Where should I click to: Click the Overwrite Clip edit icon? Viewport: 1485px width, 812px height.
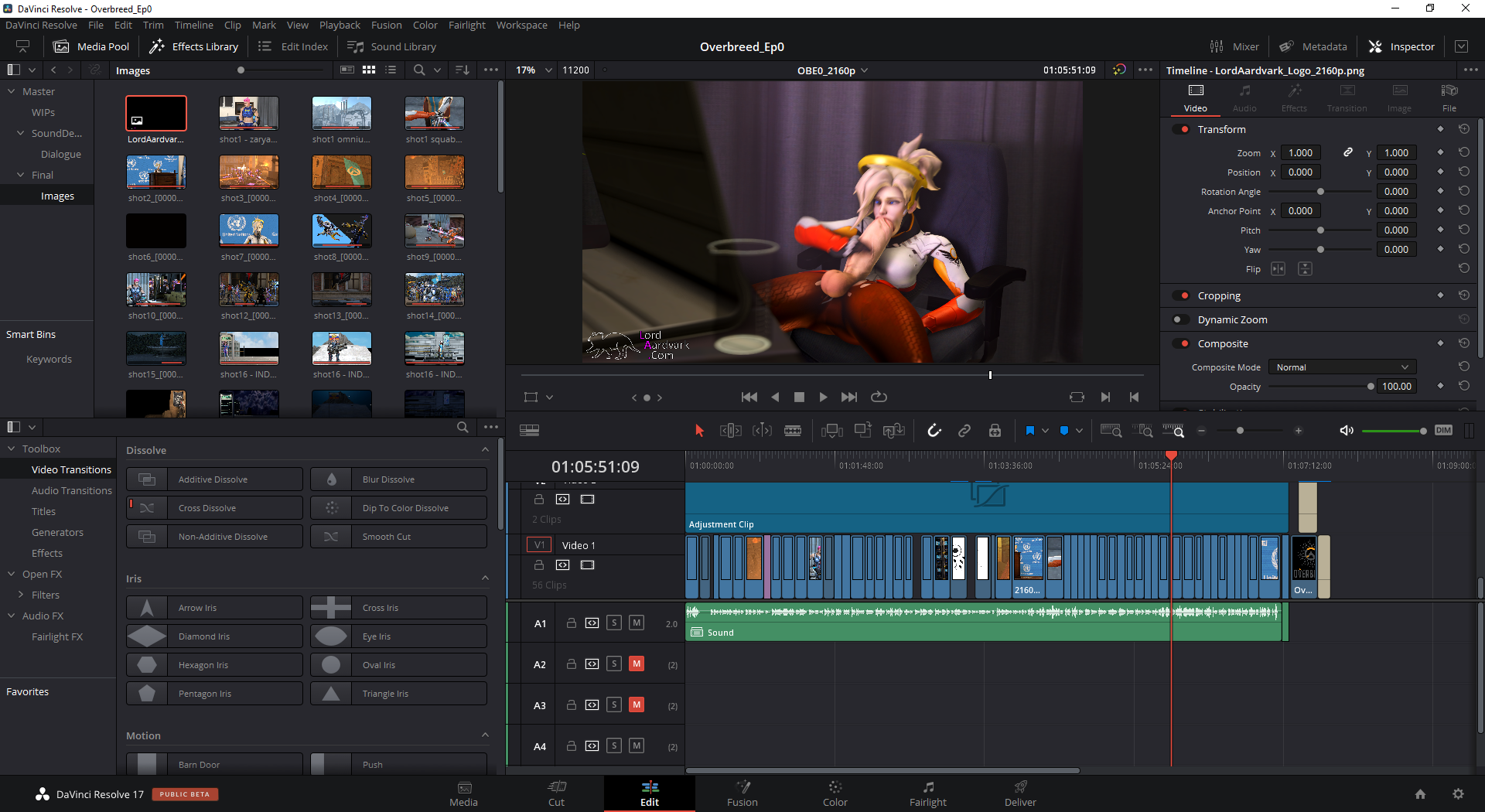(x=863, y=430)
